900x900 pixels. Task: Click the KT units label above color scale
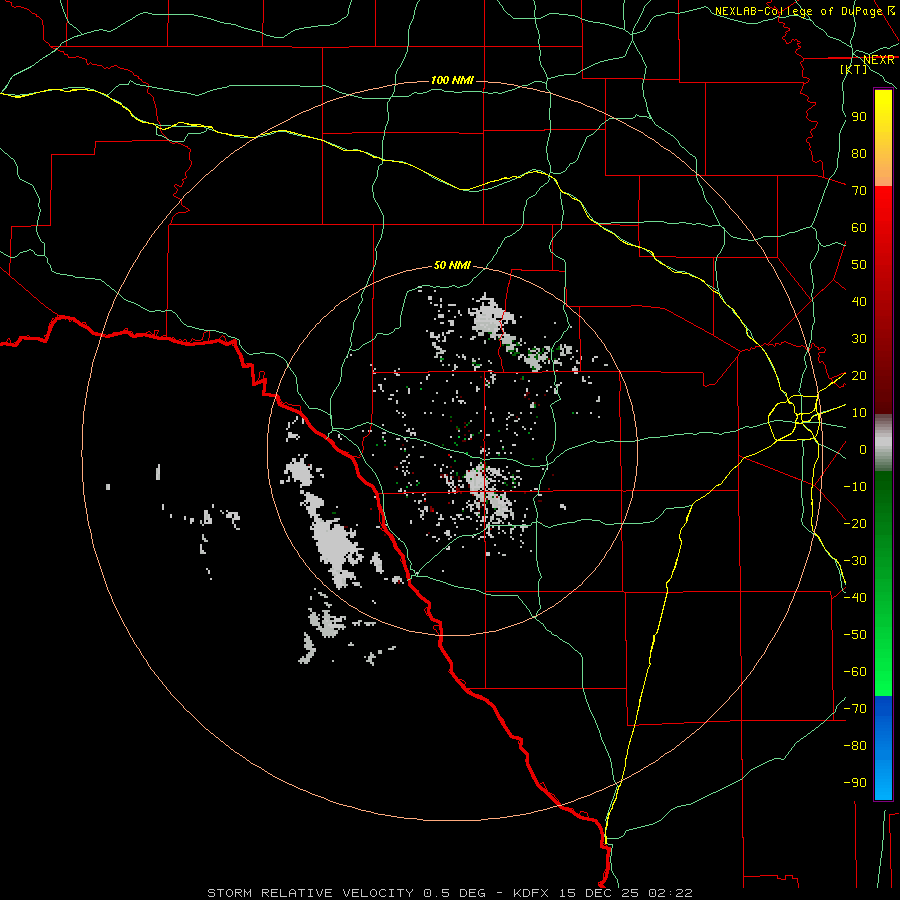coord(854,69)
